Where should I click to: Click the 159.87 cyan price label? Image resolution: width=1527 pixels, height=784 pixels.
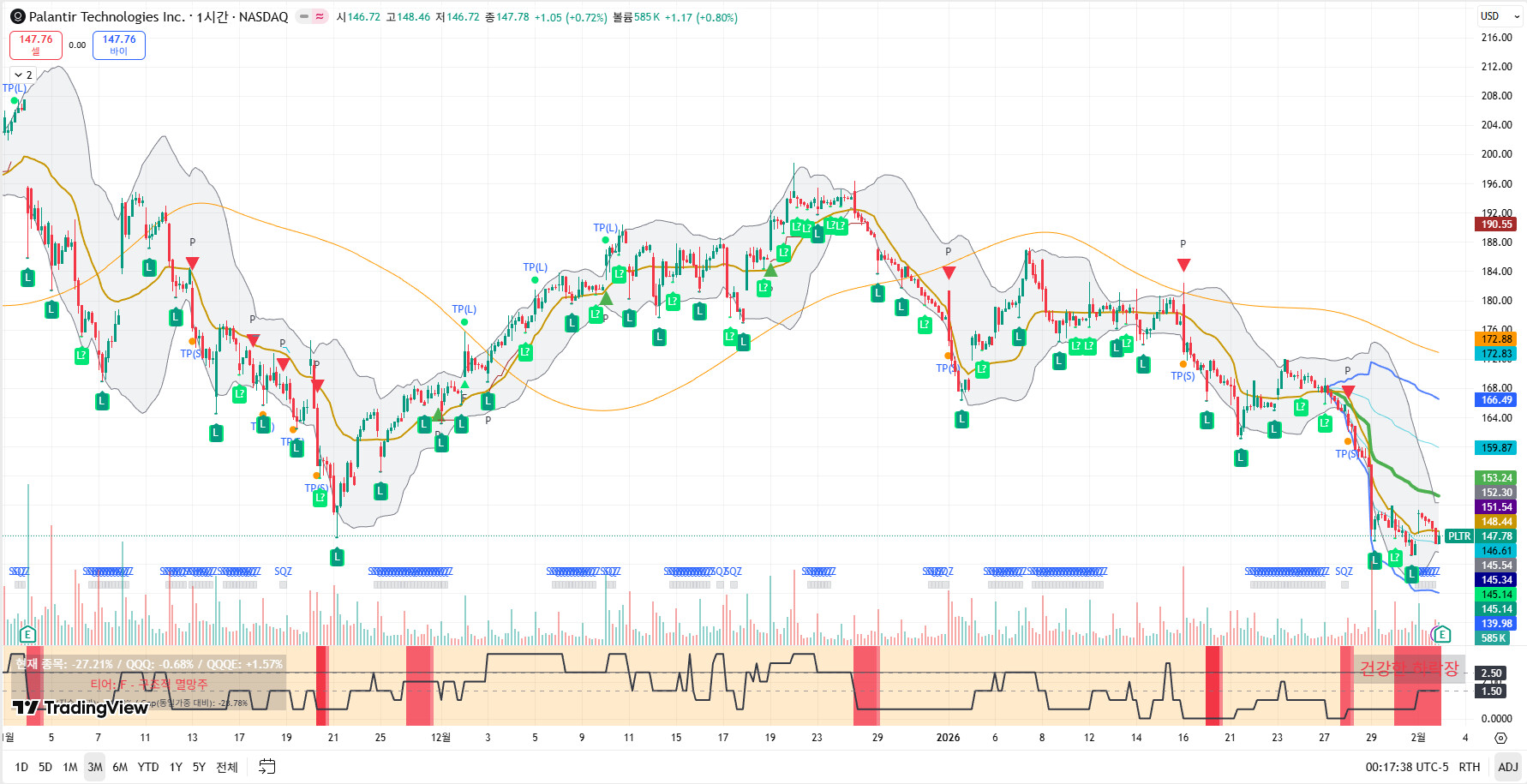click(x=1496, y=448)
